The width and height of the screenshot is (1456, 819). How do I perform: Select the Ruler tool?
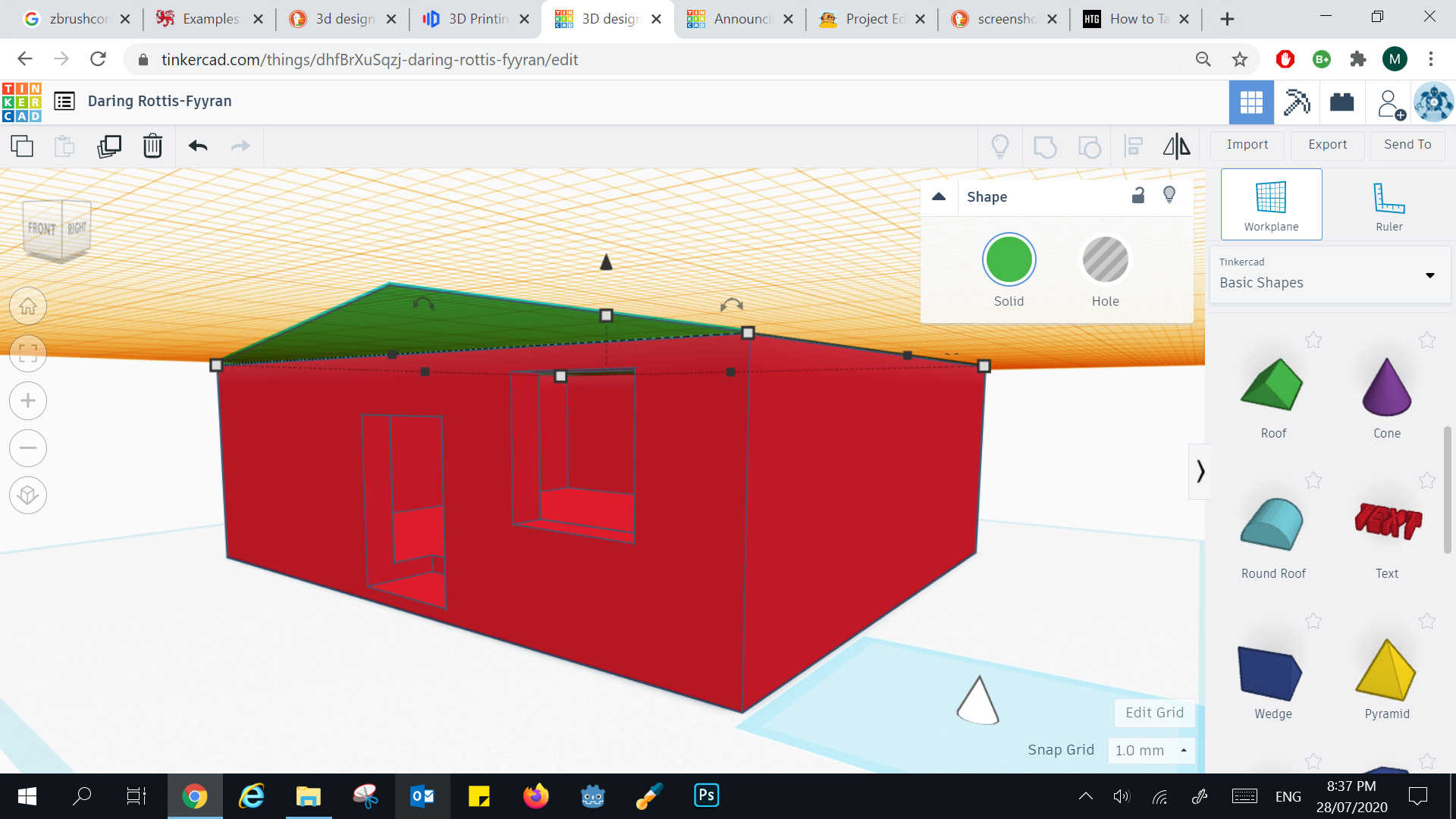[1388, 203]
